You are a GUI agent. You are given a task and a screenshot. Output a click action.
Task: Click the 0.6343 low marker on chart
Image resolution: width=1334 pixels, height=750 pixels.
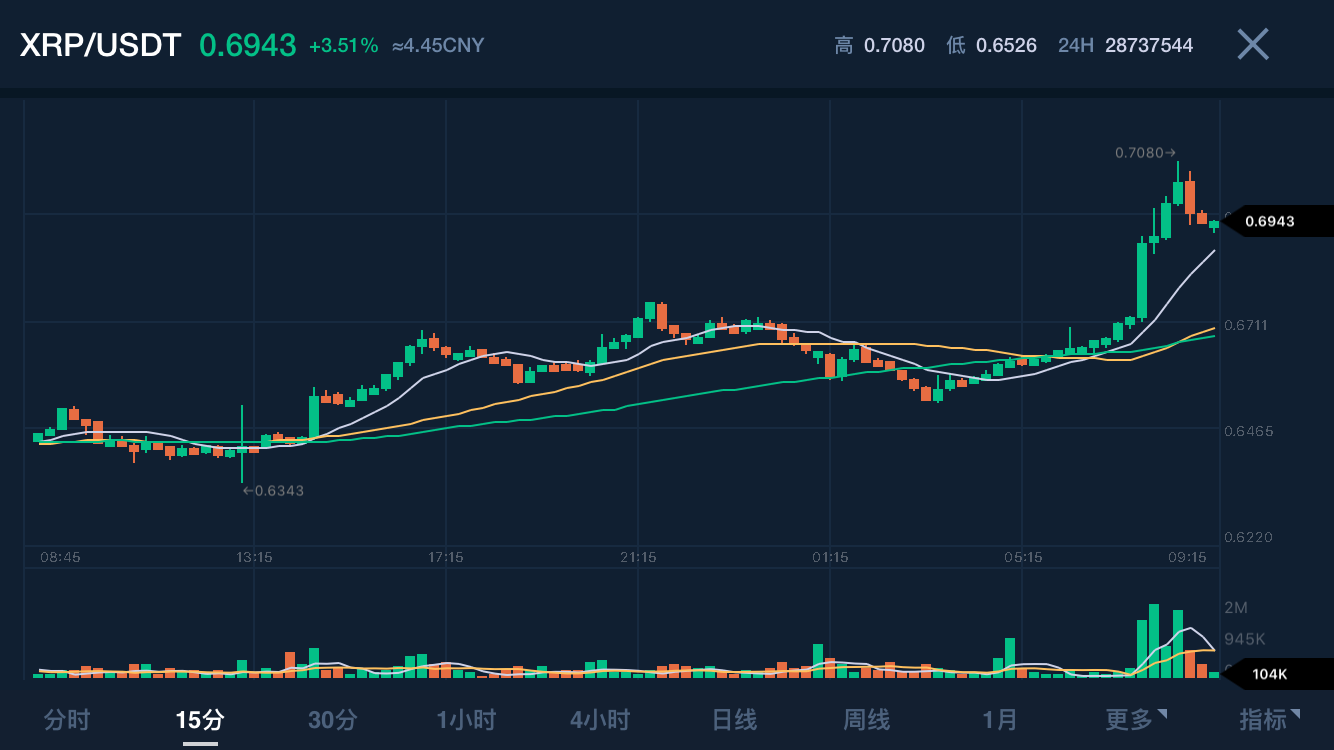[273, 491]
